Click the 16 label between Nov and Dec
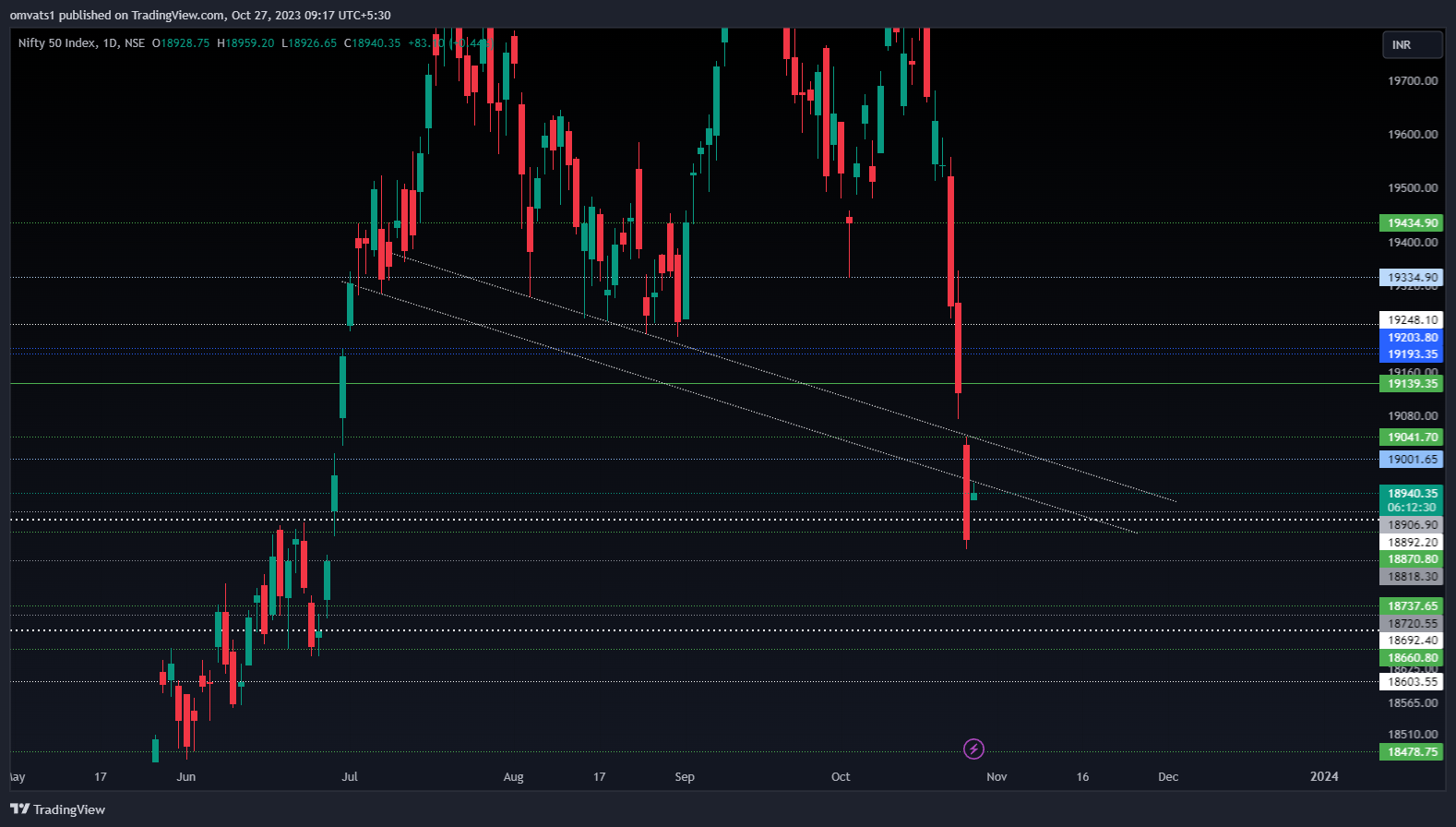Image resolution: width=1456 pixels, height=827 pixels. (1082, 776)
